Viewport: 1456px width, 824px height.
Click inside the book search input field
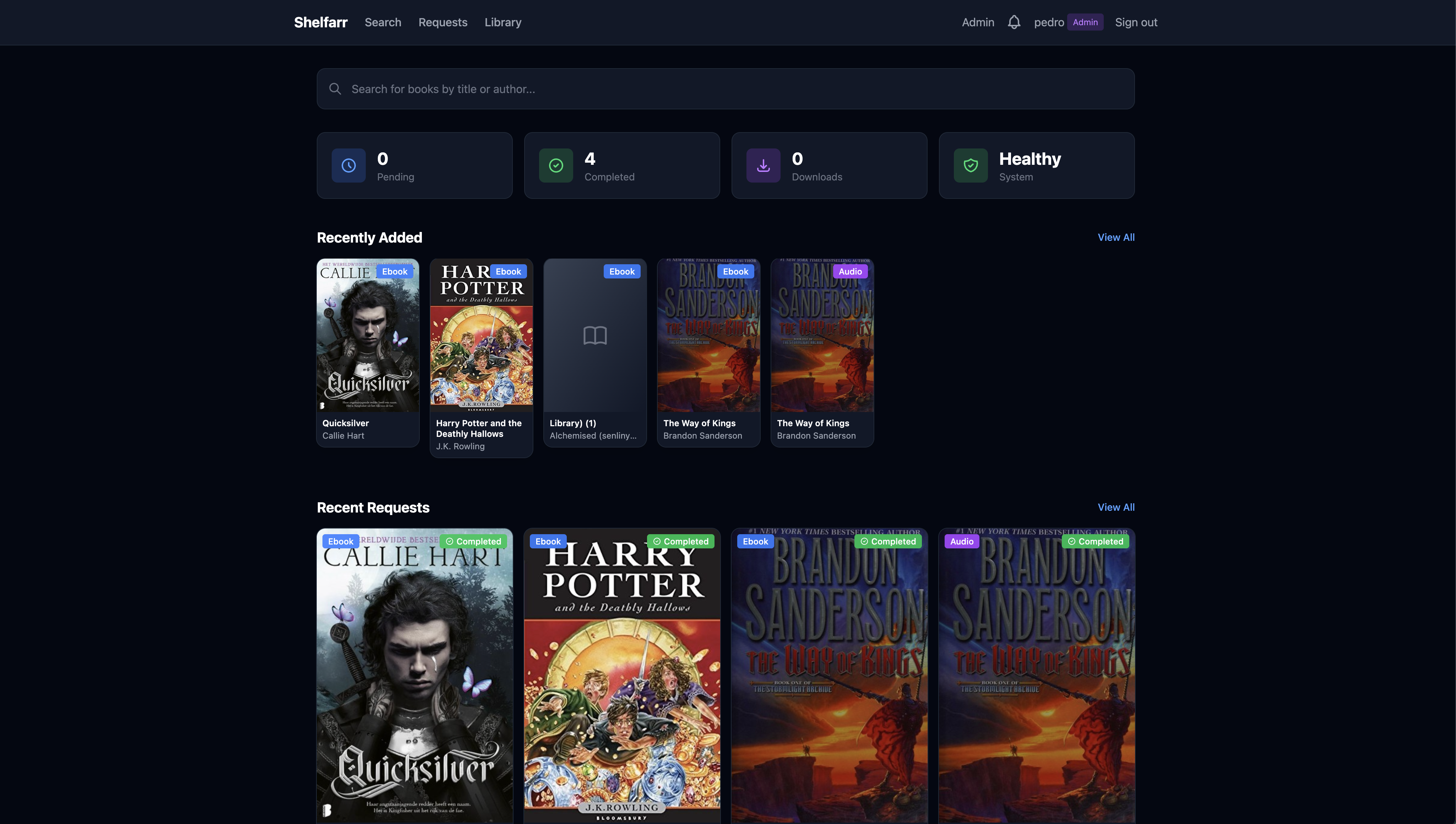(x=623, y=89)
